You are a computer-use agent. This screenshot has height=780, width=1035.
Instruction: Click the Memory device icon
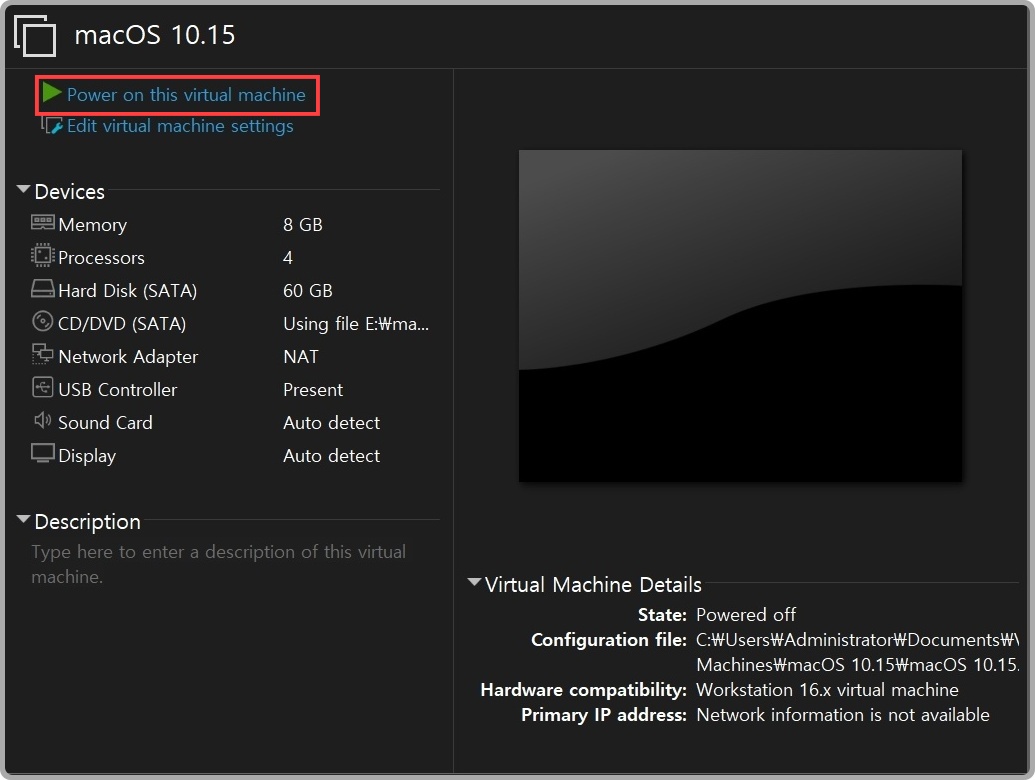click(x=43, y=223)
